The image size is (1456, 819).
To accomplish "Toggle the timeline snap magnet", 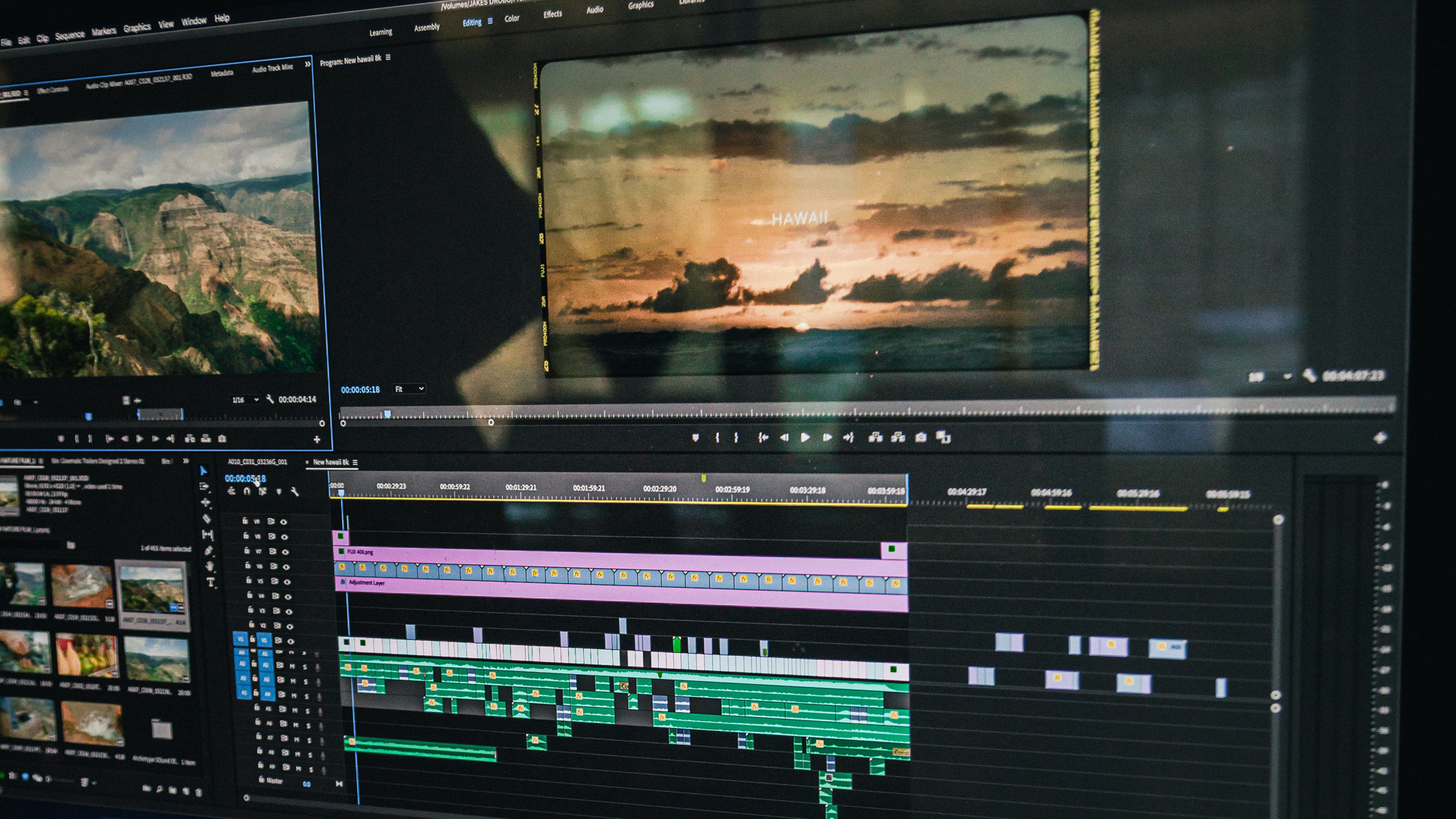I will (247, 491).
